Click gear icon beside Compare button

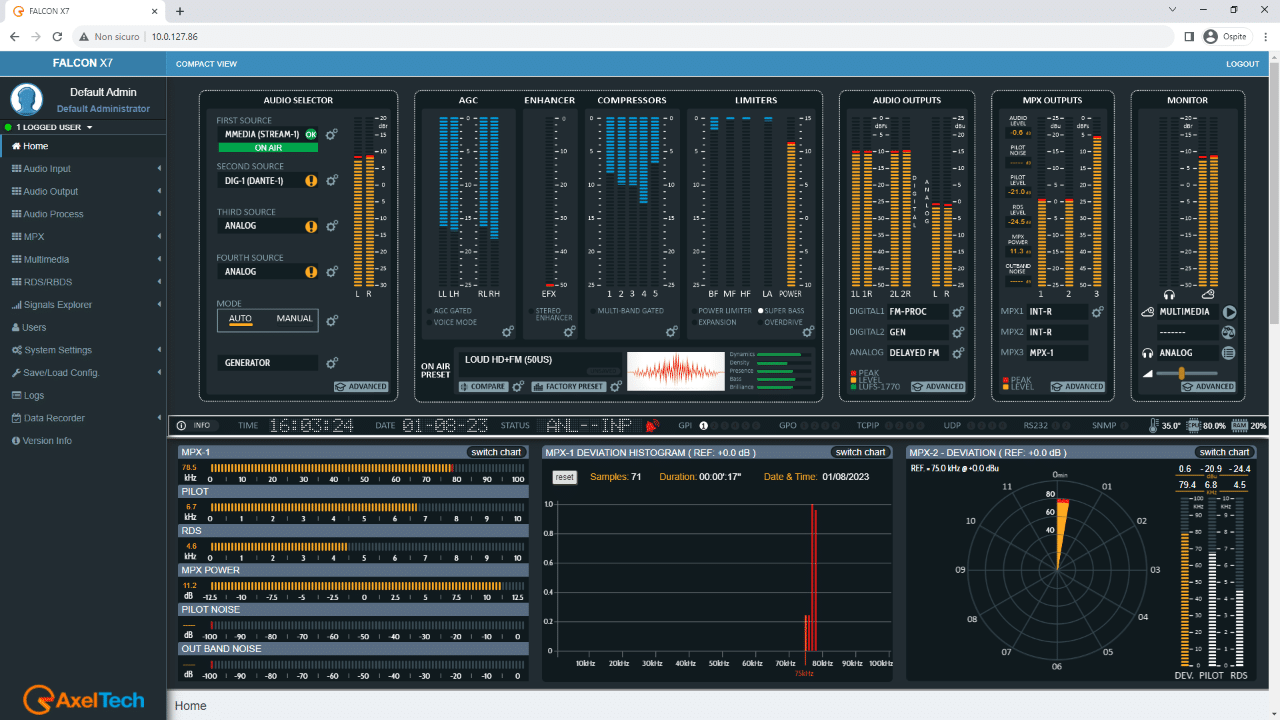point(518,386)
